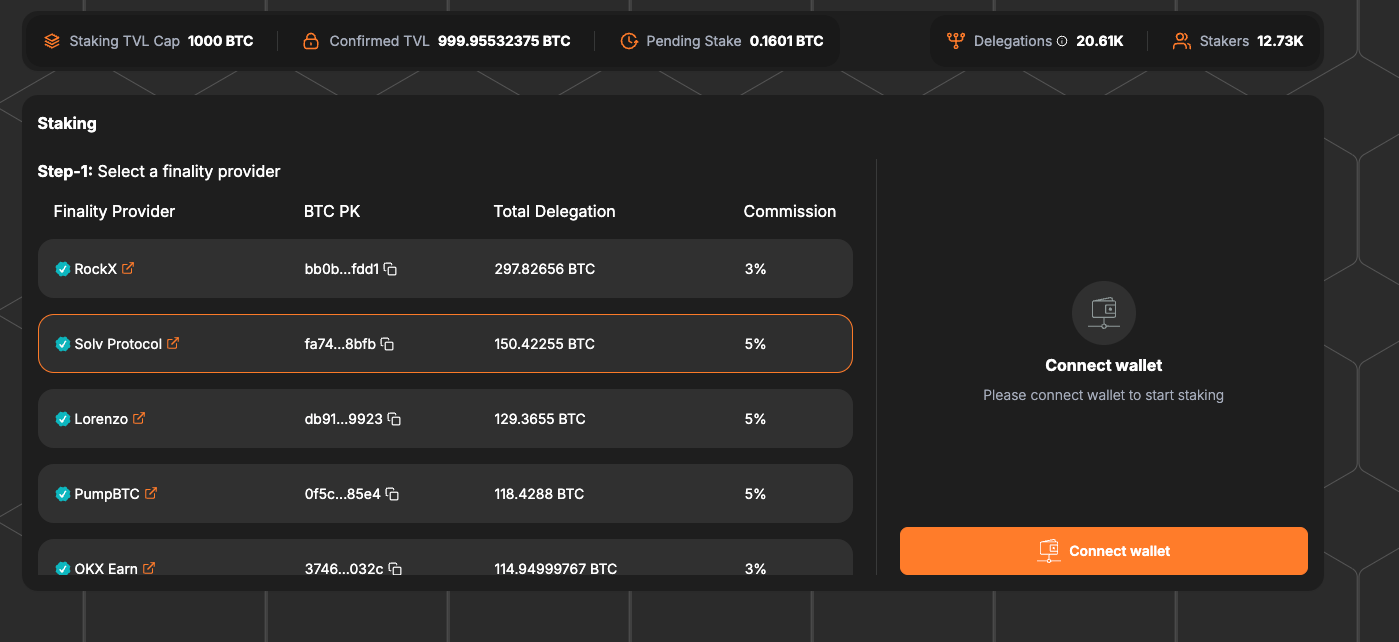Click Pending Stake value 0.1601 BTC
The height and width of the screenshot is (642, 1399).
[x=787, y=41]
